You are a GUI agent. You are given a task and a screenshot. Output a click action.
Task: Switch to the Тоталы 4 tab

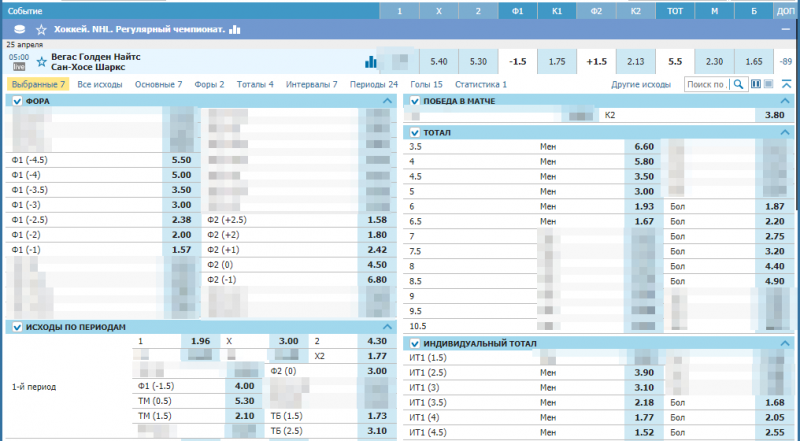pos(255,85)
